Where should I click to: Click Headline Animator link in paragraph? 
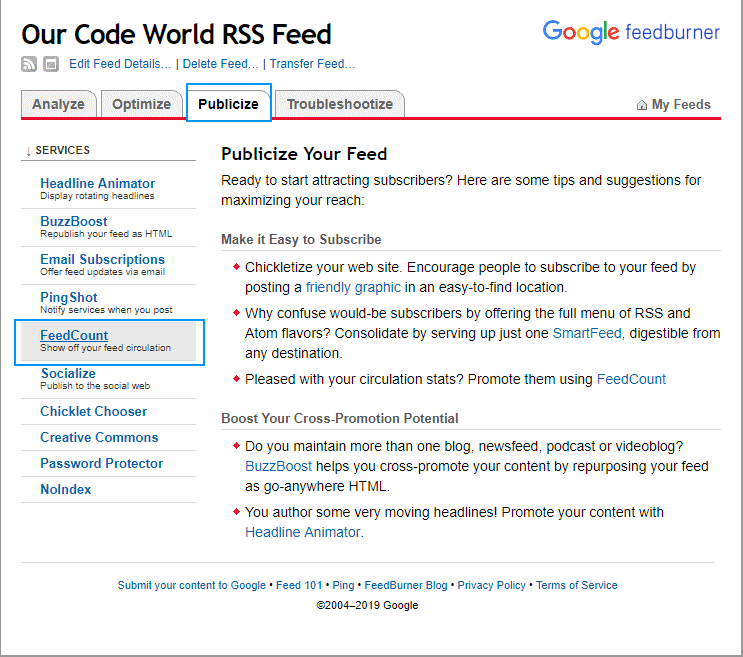click(x=302, y=532)
